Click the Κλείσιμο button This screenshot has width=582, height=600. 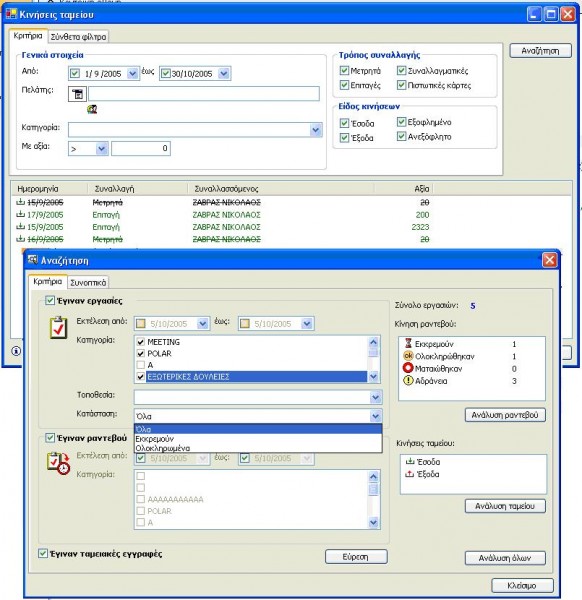(x=522, y=585)
